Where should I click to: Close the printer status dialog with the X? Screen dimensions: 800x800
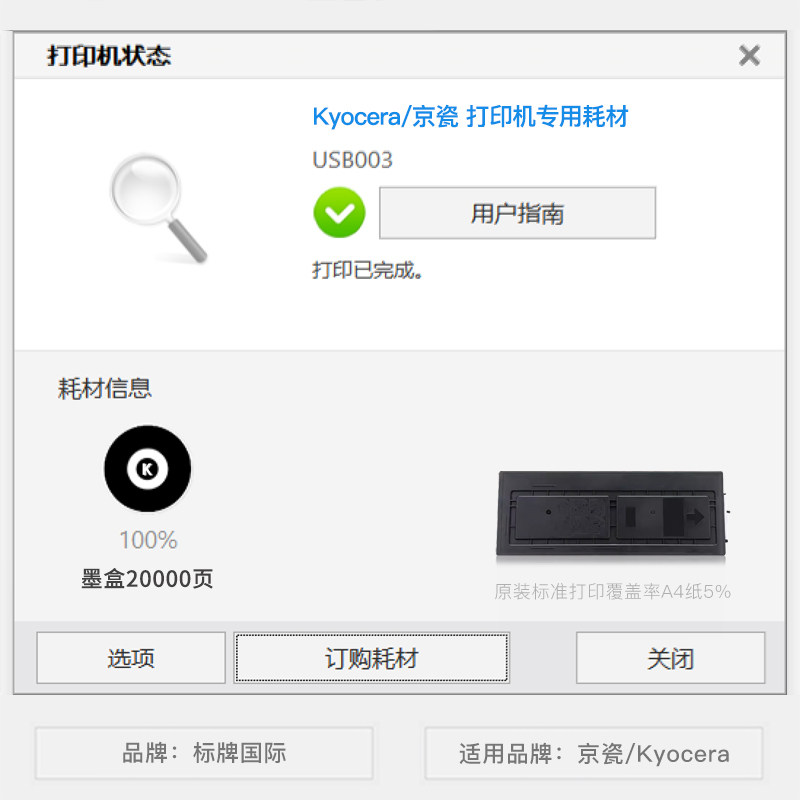(749, 55)
